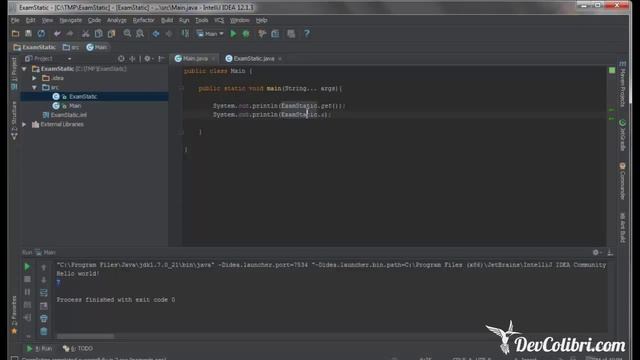Click the Cut scissors toolbar icon
Image resolution: width=640 pixels, height=360 pixels.
point(86,34)
